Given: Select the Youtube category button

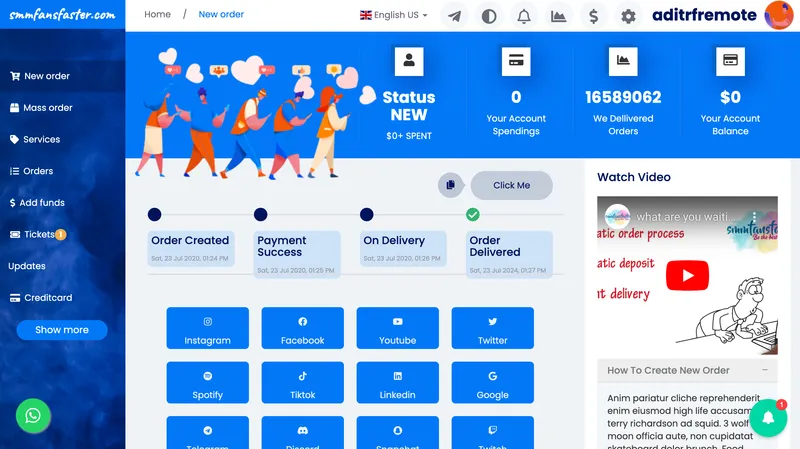Looking at the screenshot, I should pyautogui.click(x=397, y=328).
